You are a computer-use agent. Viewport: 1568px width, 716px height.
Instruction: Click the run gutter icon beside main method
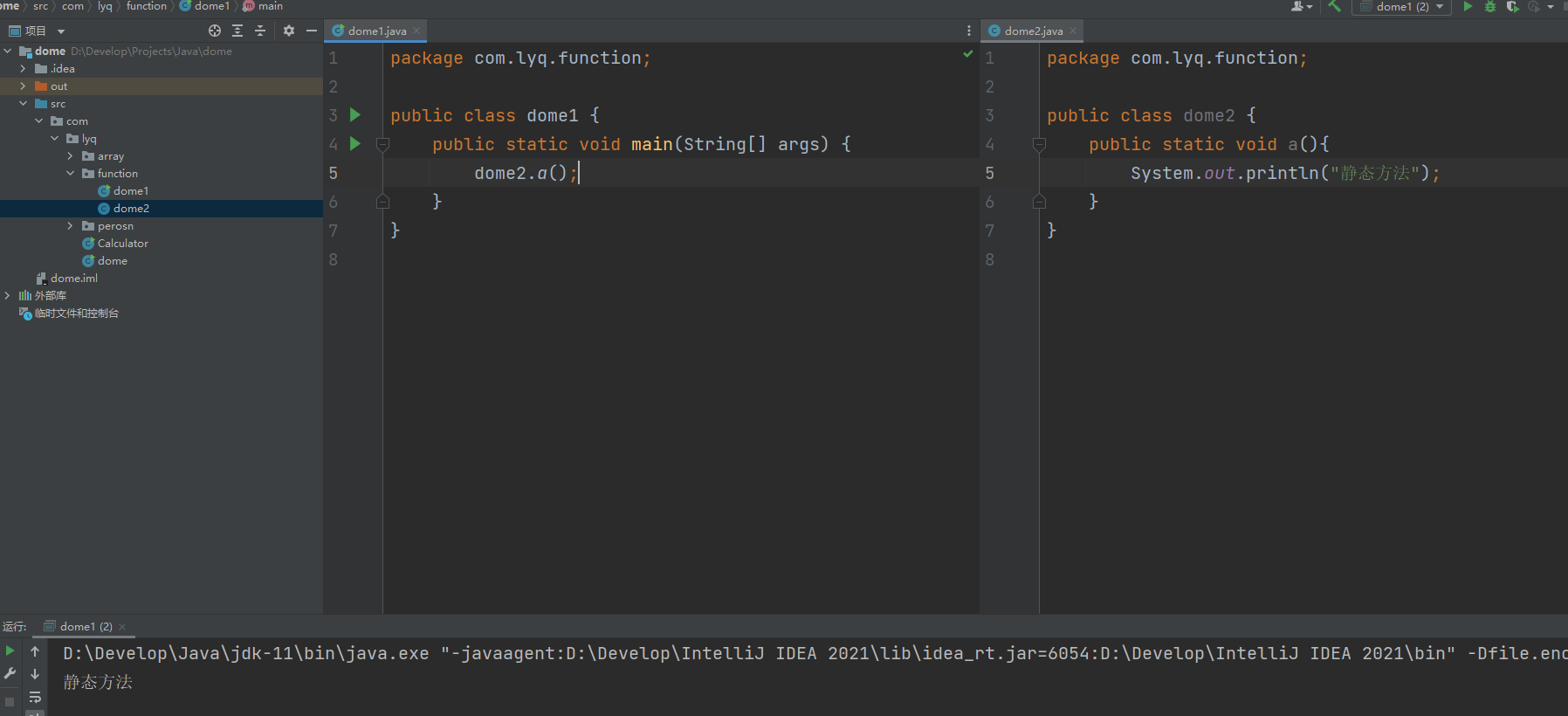(355, 143)
